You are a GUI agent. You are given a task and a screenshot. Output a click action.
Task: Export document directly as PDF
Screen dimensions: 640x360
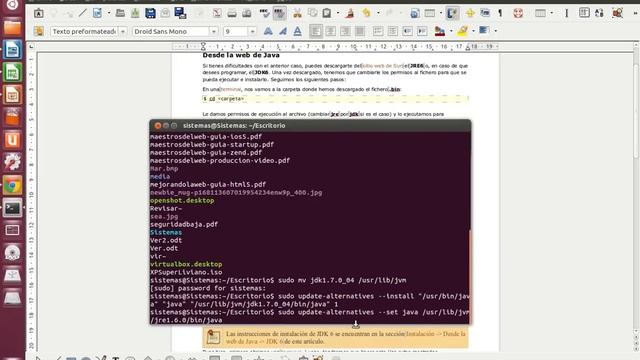pos(217,13)
